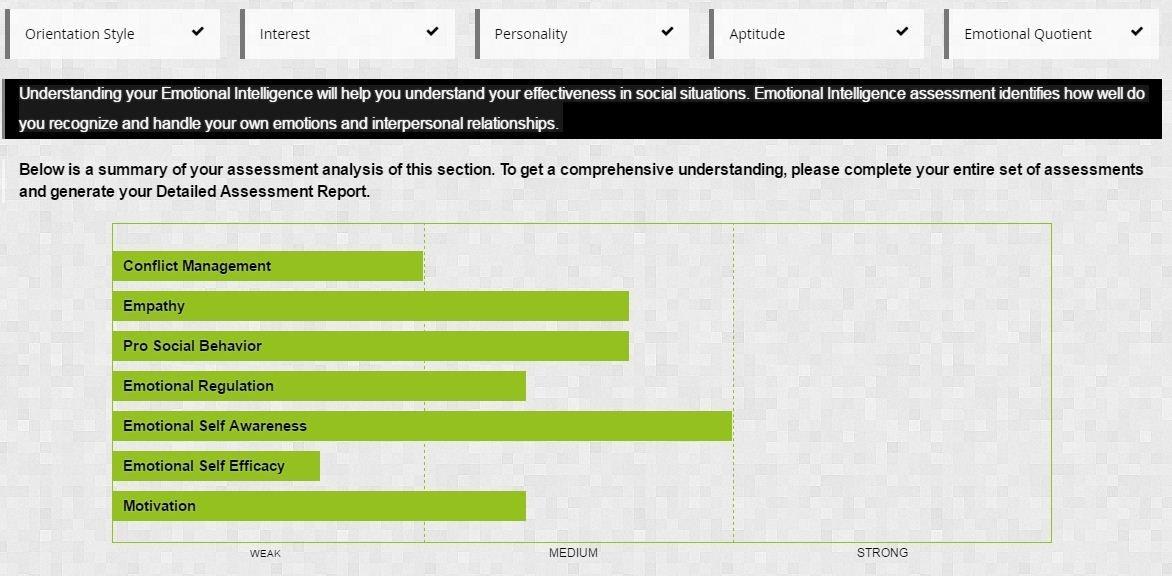The image size is (1172, 576).
Task: Click the Emotional Quotient checkmark icon
Action: 1137,32
